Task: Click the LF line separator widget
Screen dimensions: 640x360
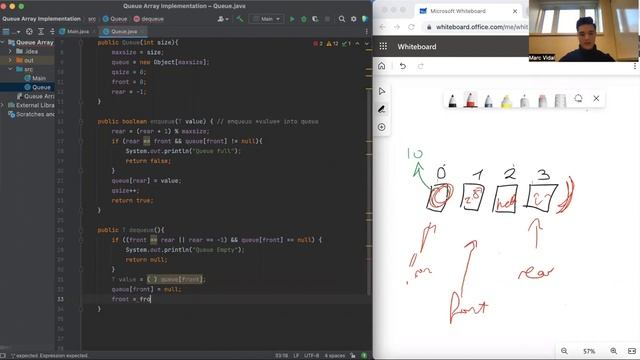Action: coord(296,356)
